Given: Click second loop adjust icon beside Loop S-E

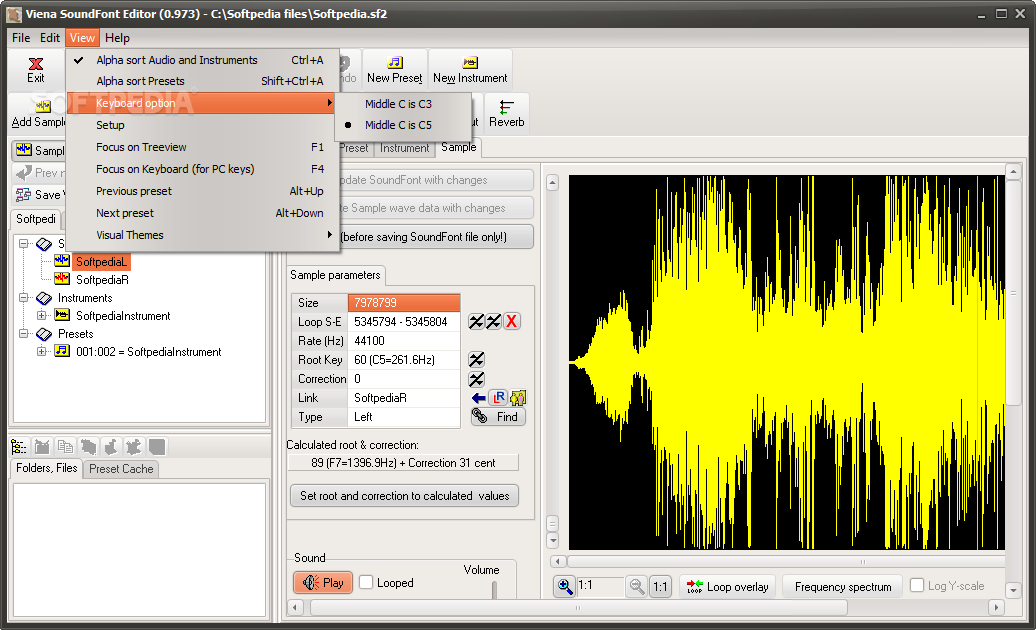Looking at the screenshot, I should 494,322.
